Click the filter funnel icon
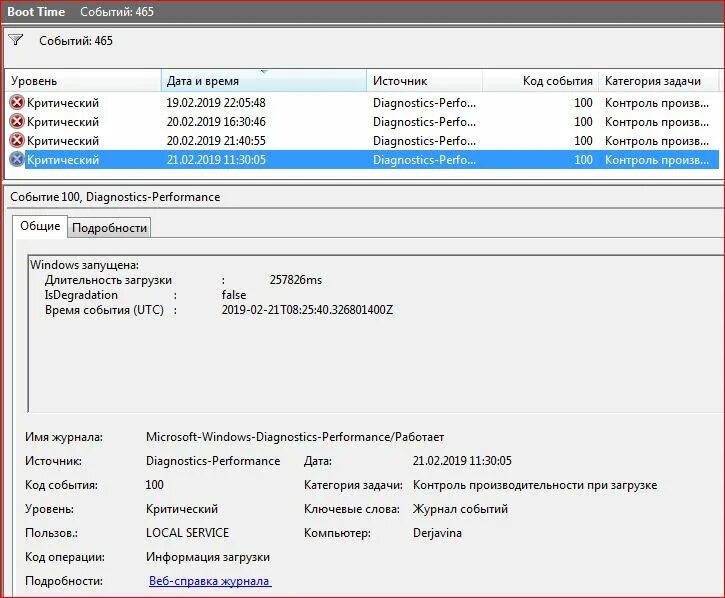The height and width of the screenshot is (598, 725). click(16, 40)
